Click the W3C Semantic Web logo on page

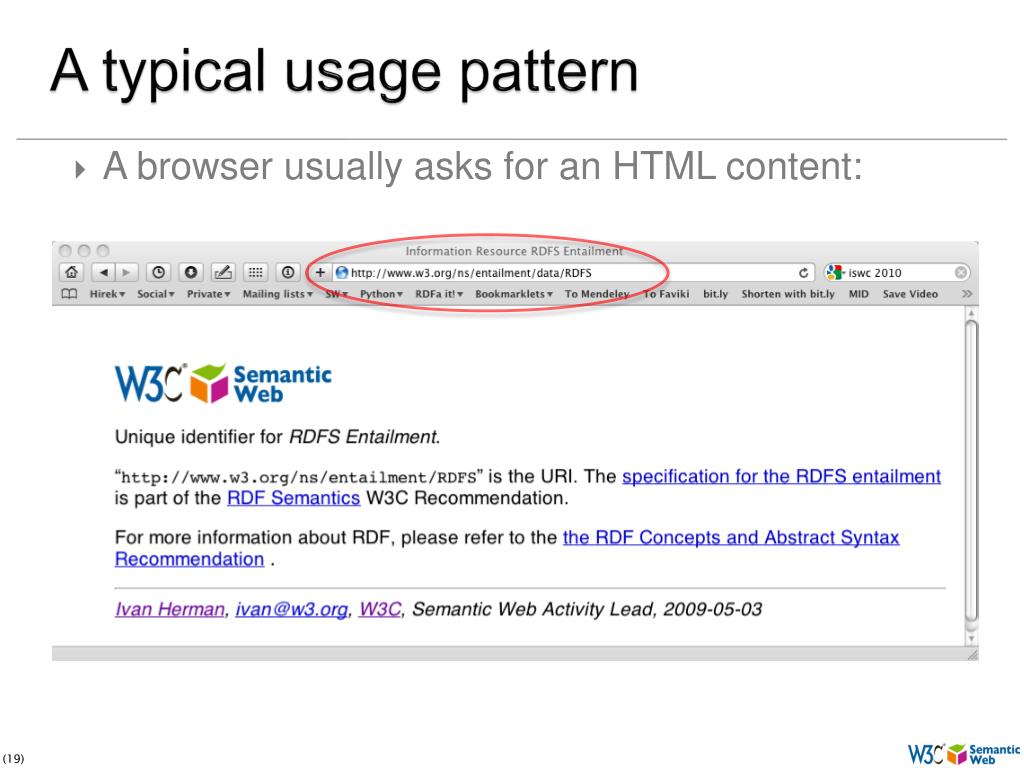coord(223,383)
